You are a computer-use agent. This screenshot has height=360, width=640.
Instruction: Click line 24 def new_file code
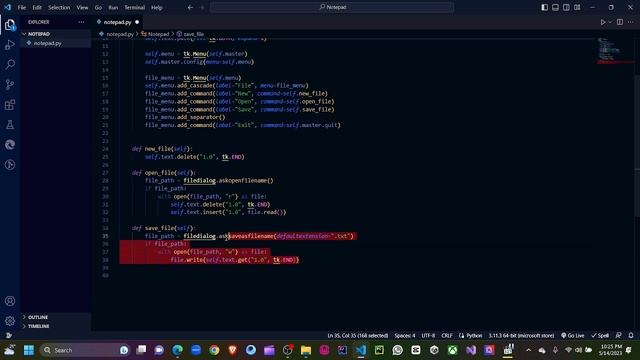point(162,149)
